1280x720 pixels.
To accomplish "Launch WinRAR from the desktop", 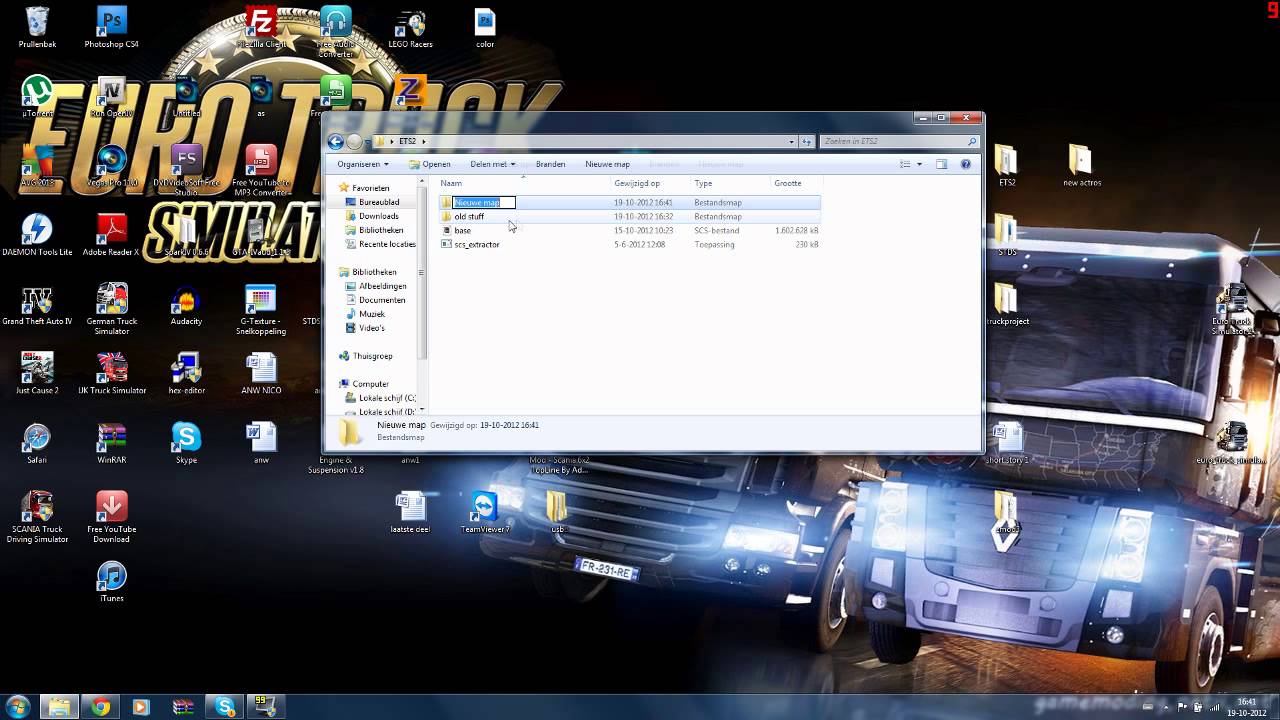I will (111, 443).
